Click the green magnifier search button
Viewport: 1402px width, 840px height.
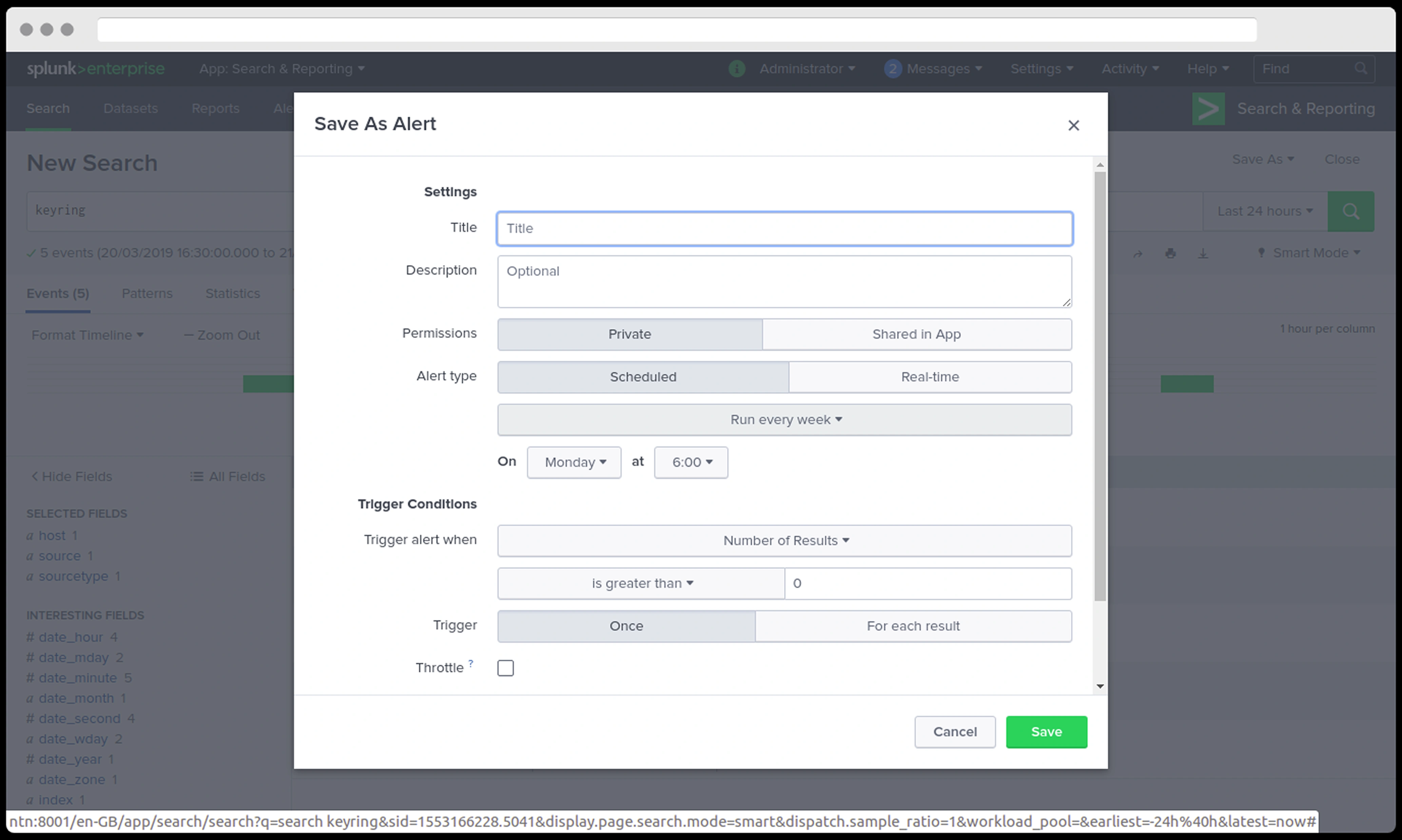click(x=1350, y=211)
